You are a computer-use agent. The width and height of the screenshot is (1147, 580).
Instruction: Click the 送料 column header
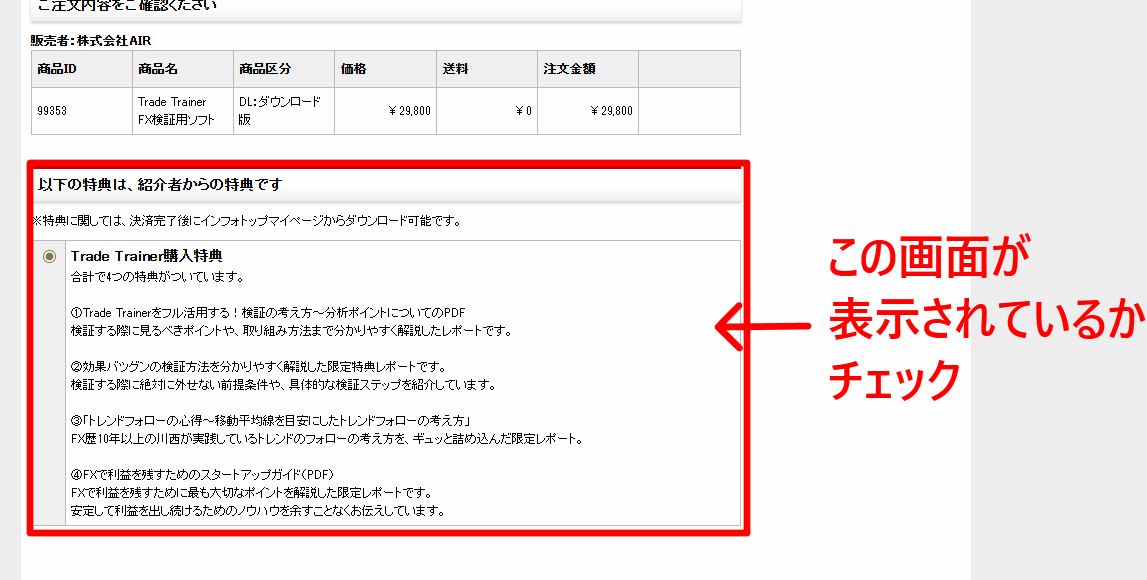[487, 69]
